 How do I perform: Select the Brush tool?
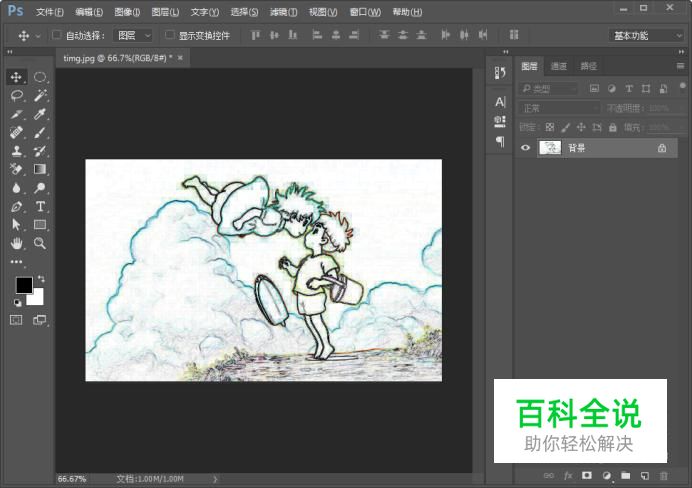click(x=40, y=132)
